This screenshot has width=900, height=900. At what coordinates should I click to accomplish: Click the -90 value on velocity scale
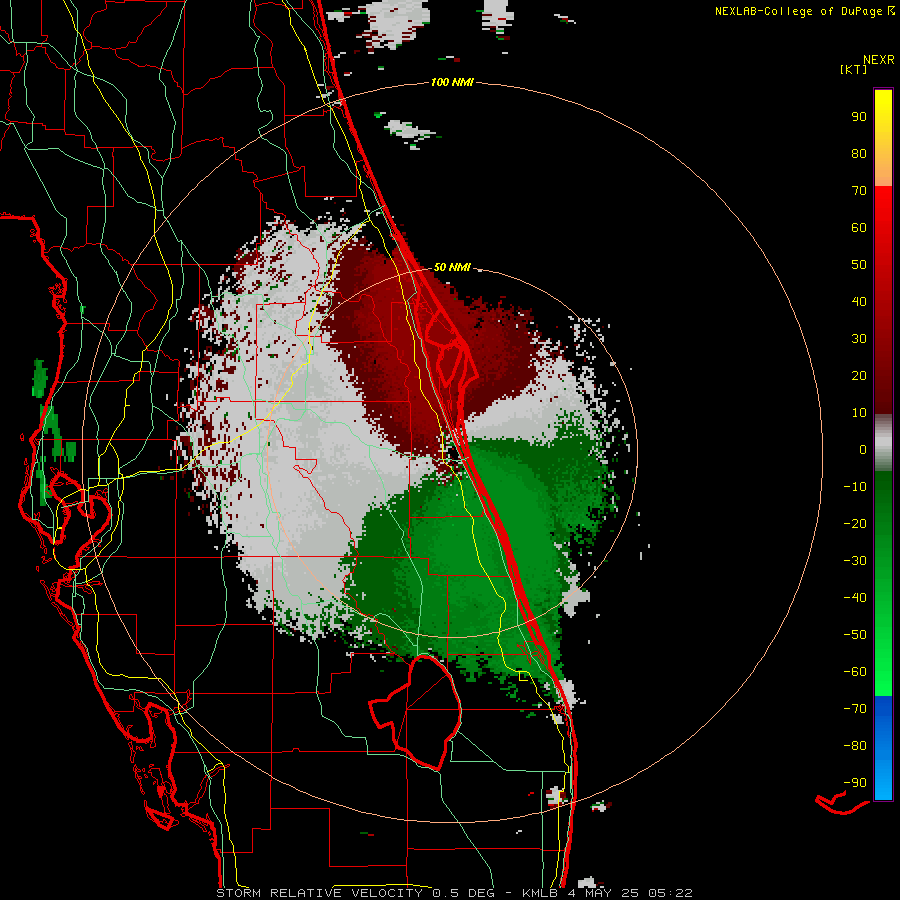[855, 783]
